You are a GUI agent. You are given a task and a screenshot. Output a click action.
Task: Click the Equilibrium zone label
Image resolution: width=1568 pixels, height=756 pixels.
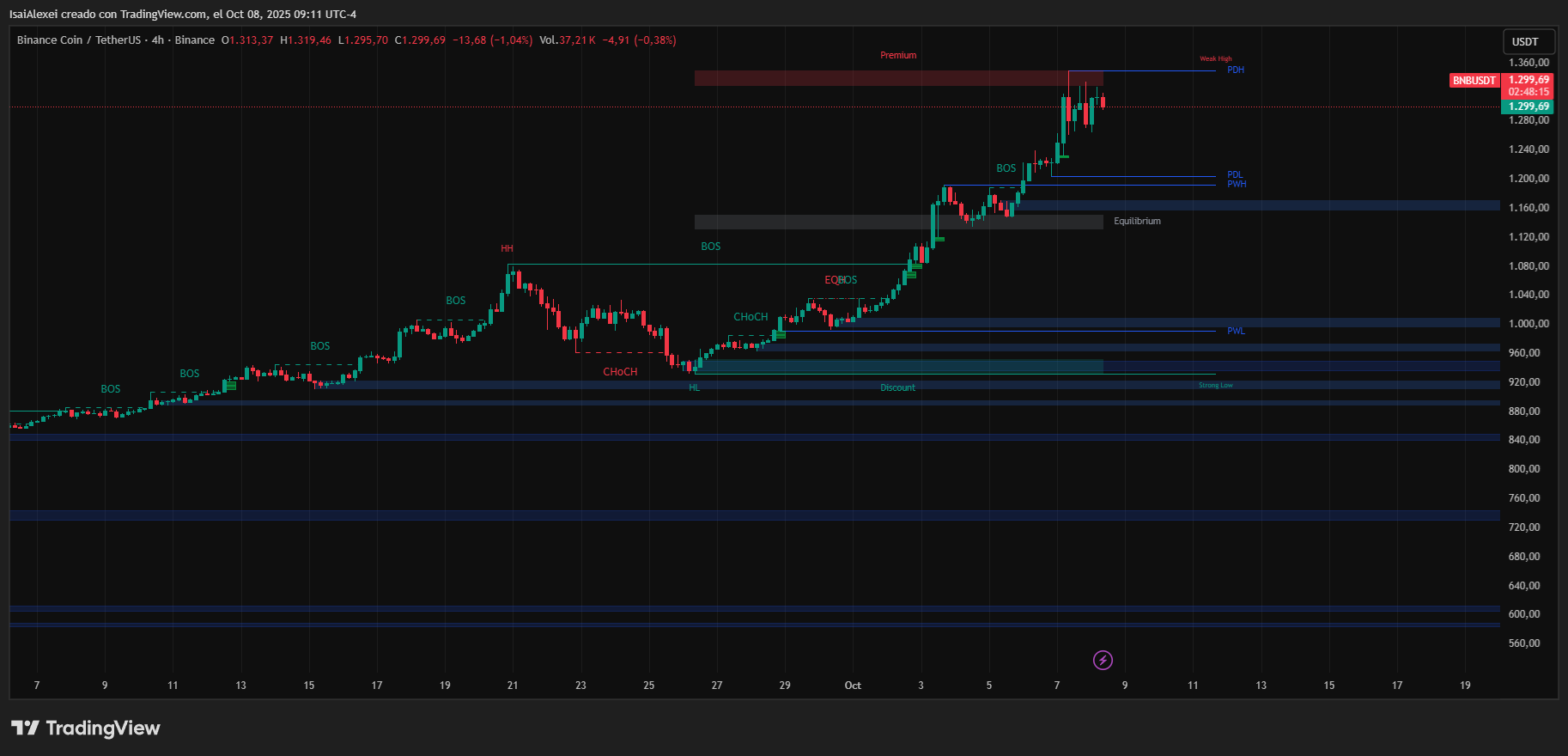[x=1137, y=222]
